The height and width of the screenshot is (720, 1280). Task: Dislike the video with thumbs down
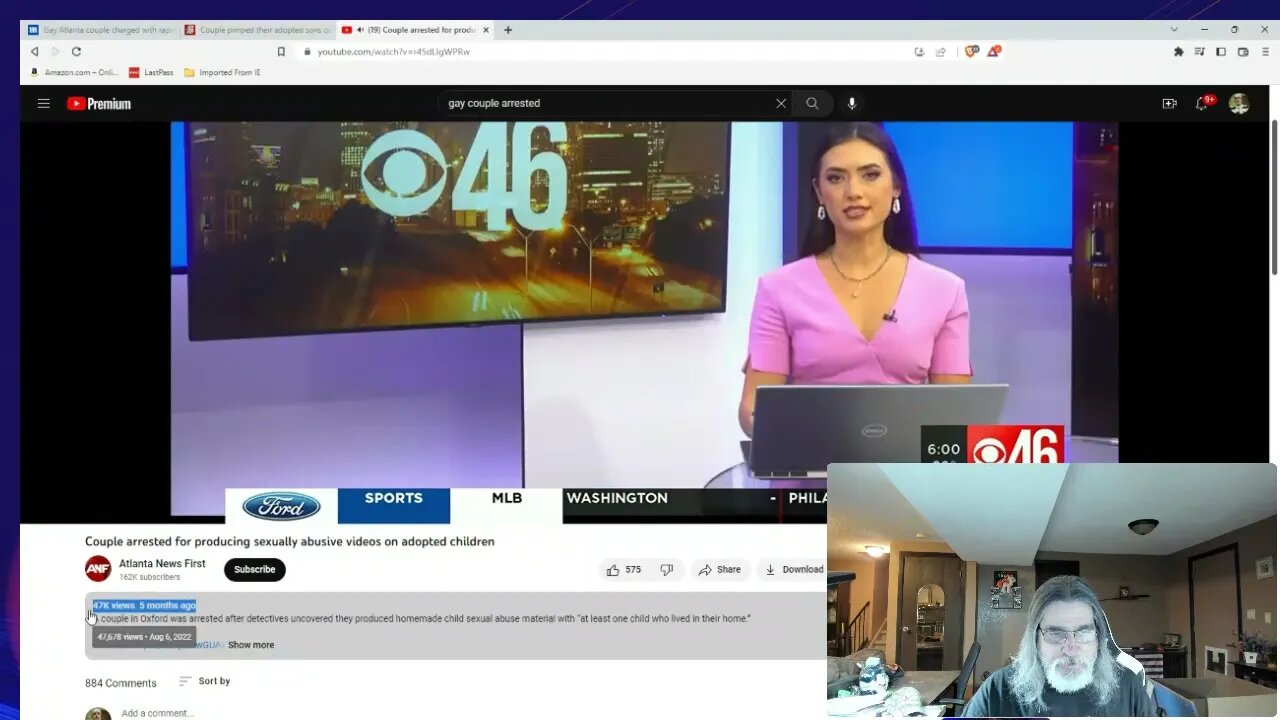(x=666, y=570)
